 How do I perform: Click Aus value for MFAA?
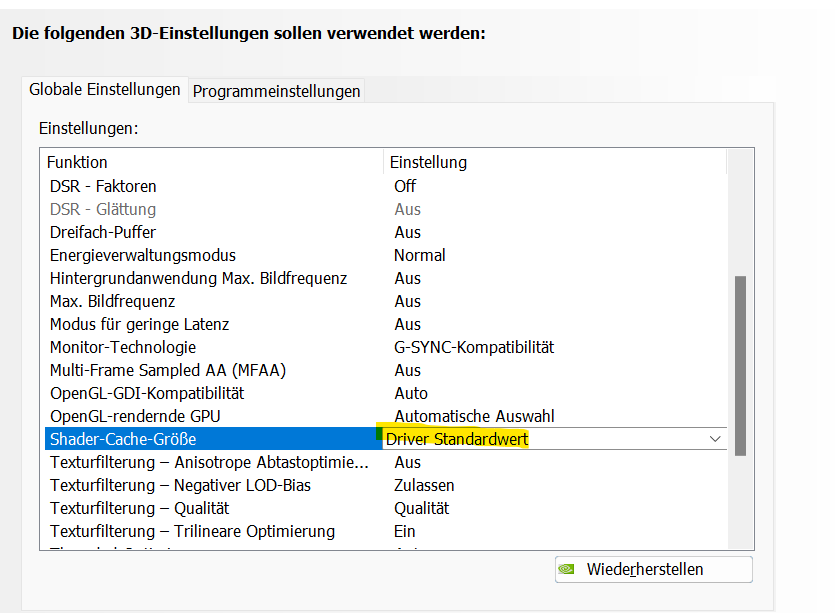point(407,370)
